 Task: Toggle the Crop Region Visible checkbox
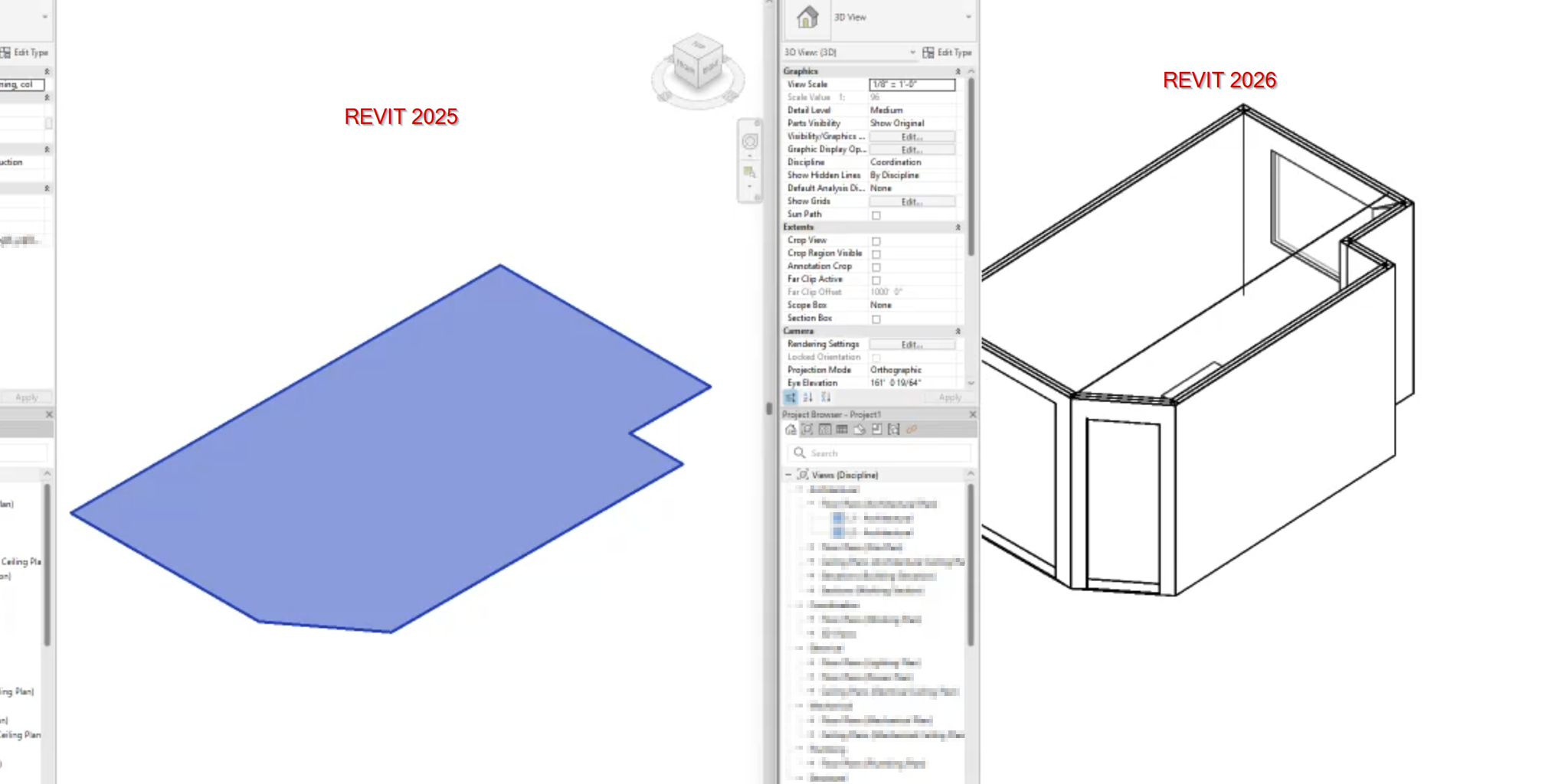(x=876, y=254)
